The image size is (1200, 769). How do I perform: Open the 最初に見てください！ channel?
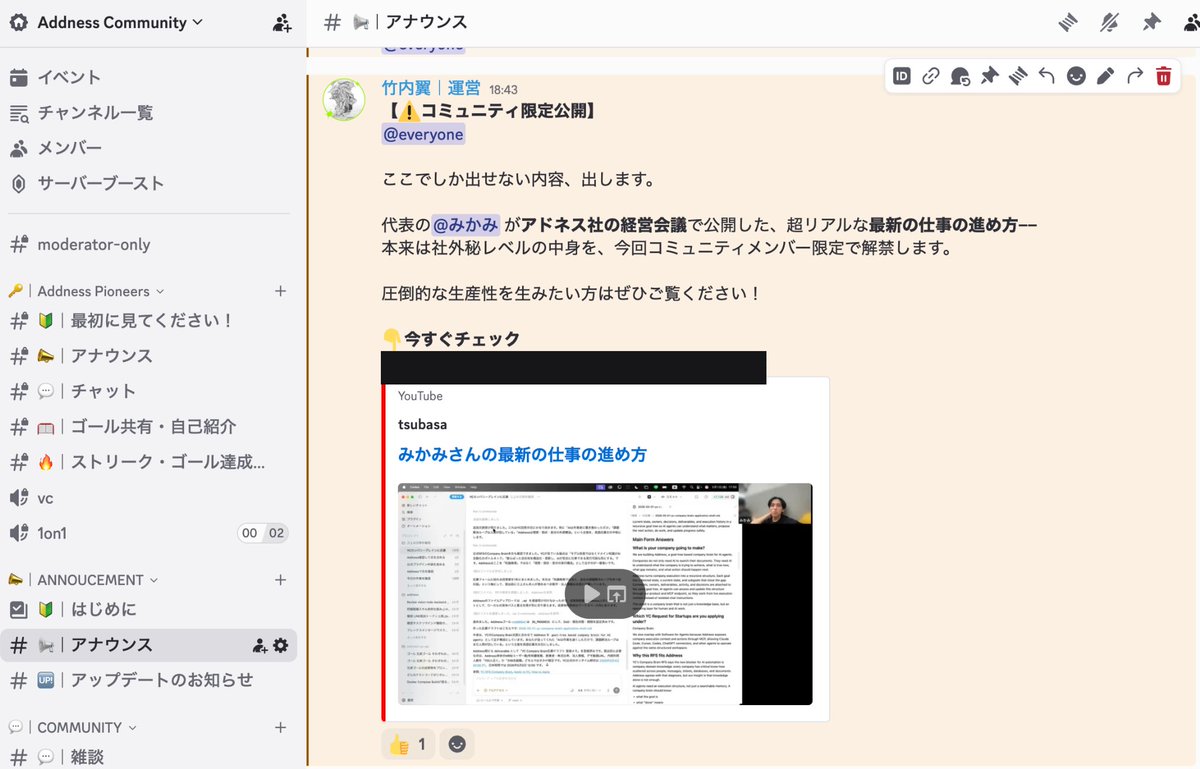point(150,320)
